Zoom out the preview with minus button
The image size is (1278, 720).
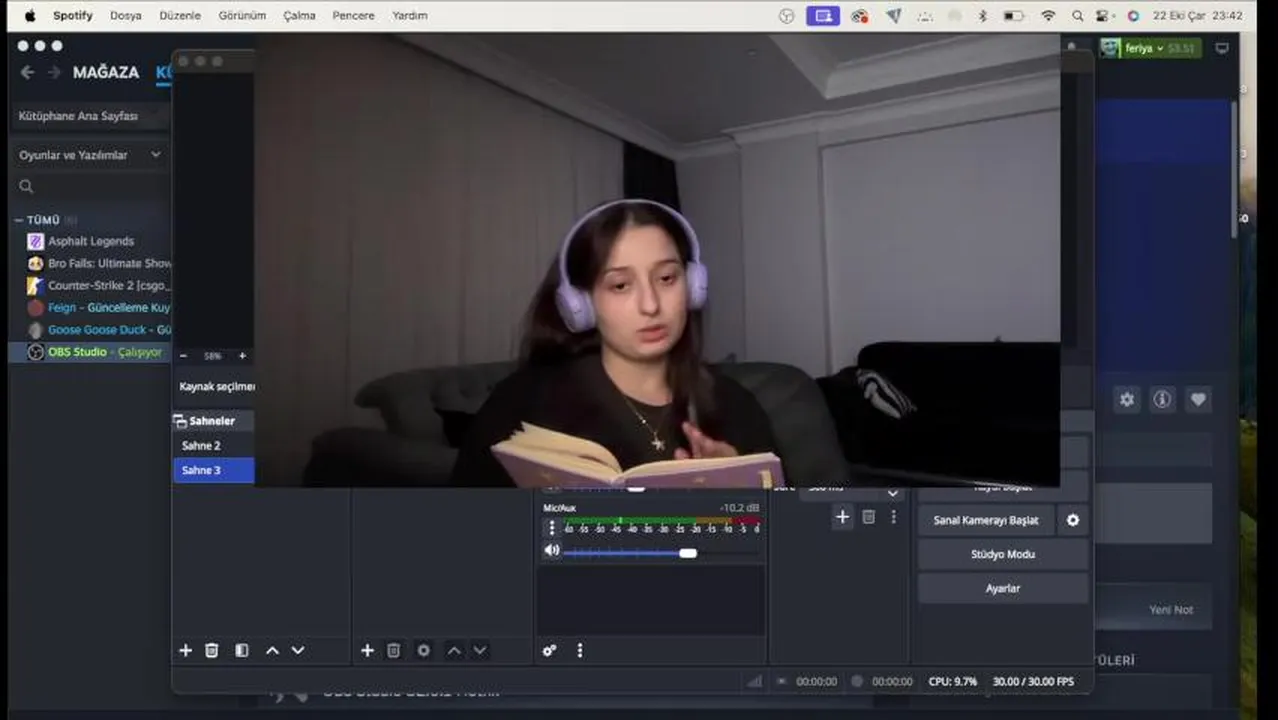[183, 356]
